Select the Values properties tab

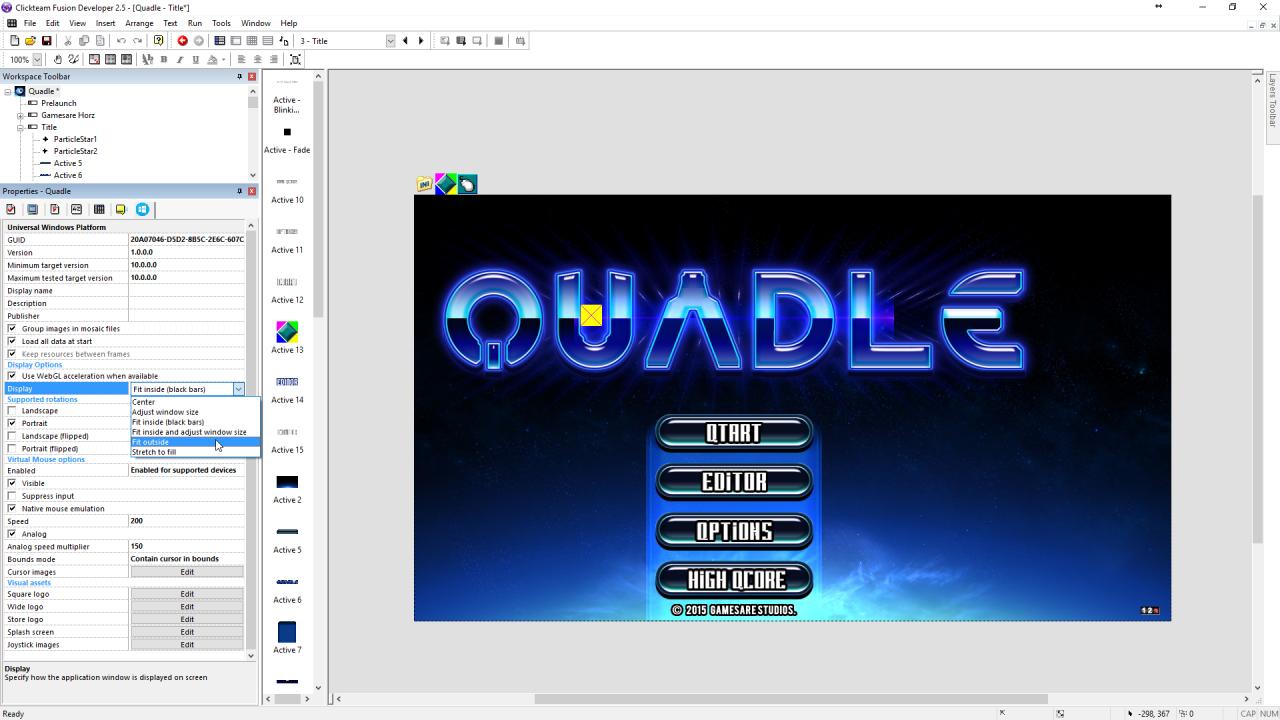(76, 209)
